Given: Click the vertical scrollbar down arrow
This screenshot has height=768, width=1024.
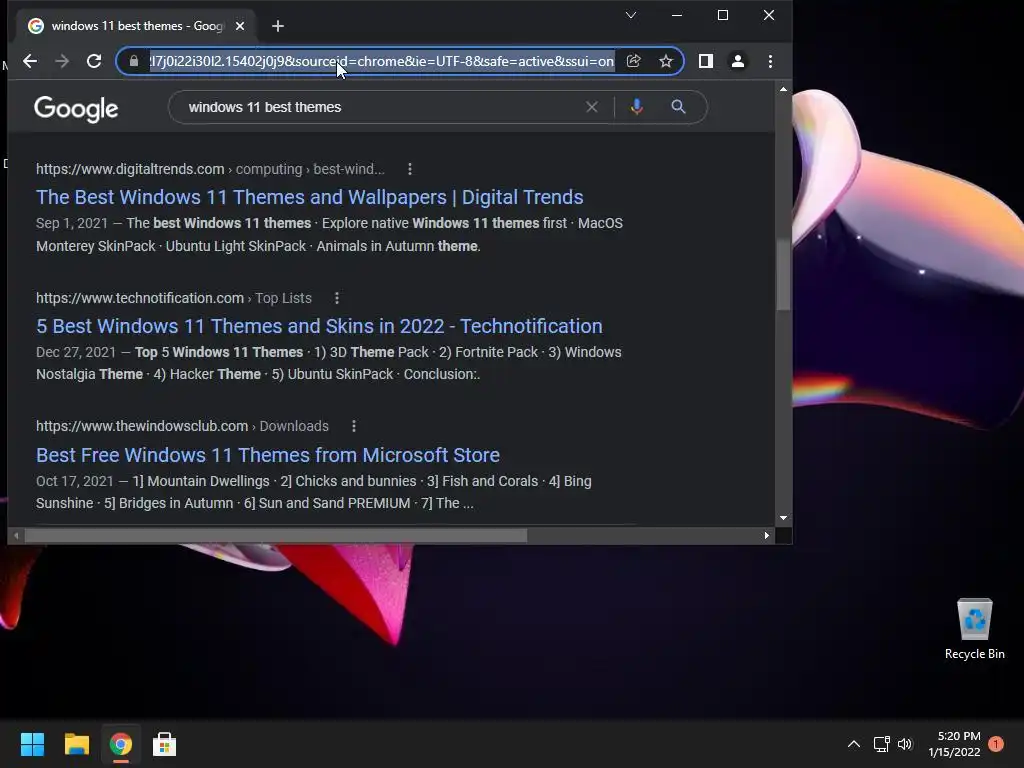Looking at the screenshot, I should click(783, 518).
